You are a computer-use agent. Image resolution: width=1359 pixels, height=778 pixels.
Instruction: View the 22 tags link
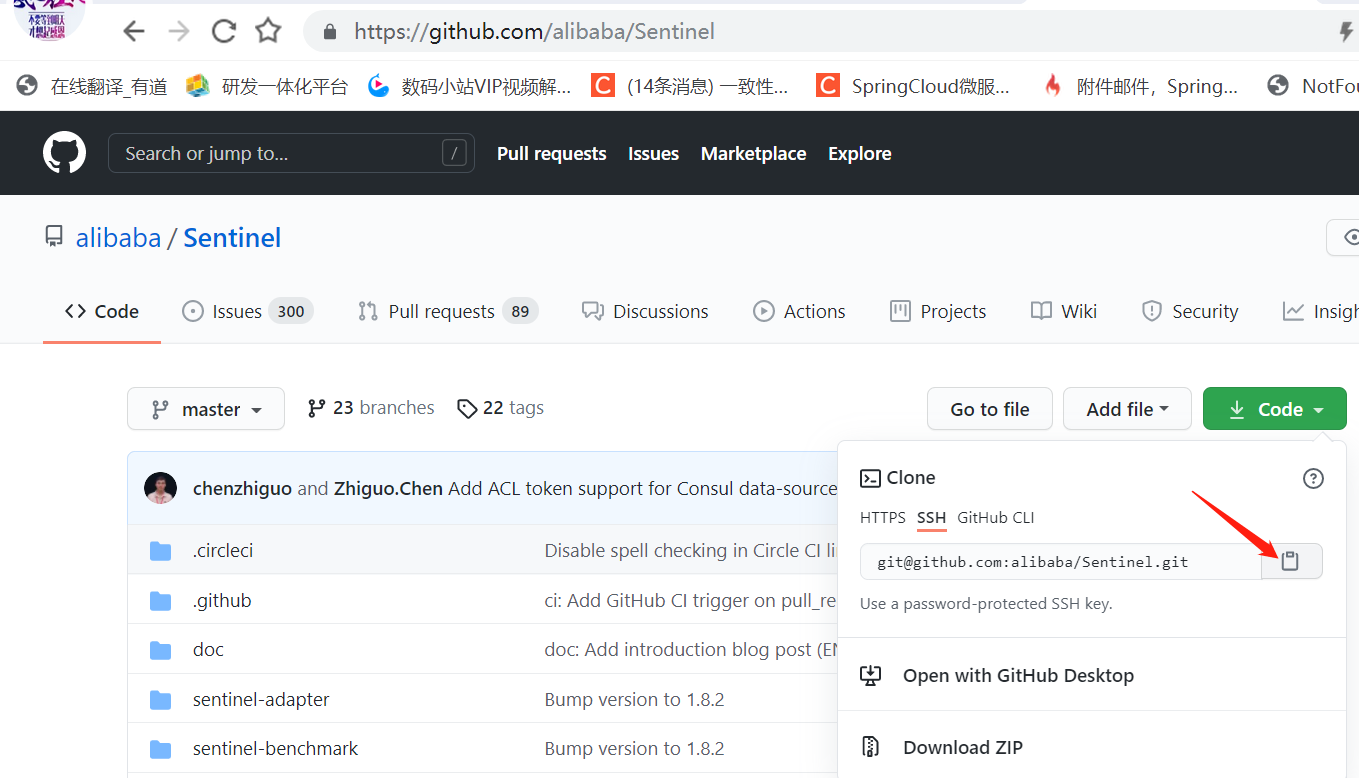tap(500, 408)
